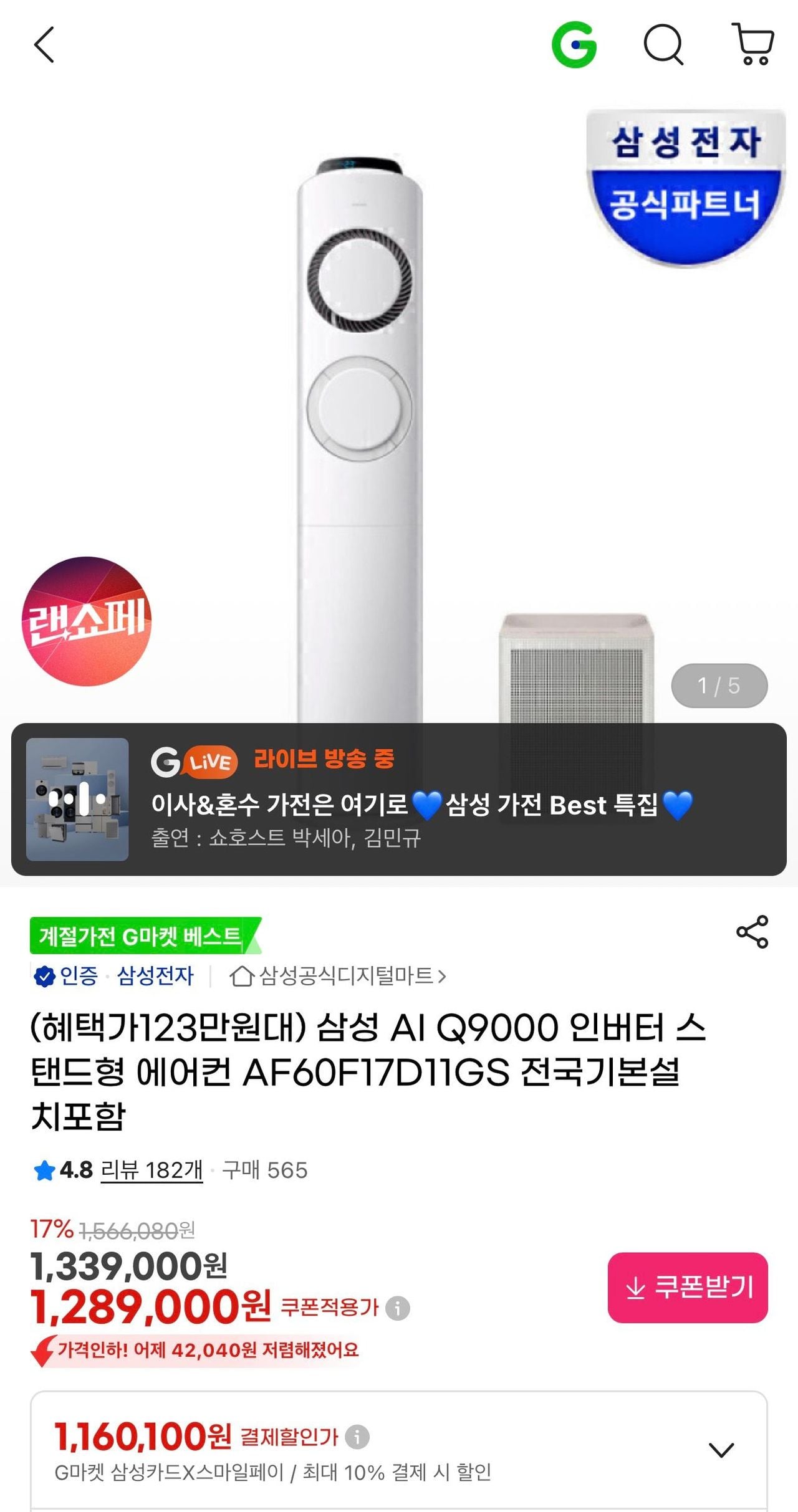Tap the info icon beside 결제할인가
The width and height of the screenshot is (798, 1512).
[x=357, y=1437]
